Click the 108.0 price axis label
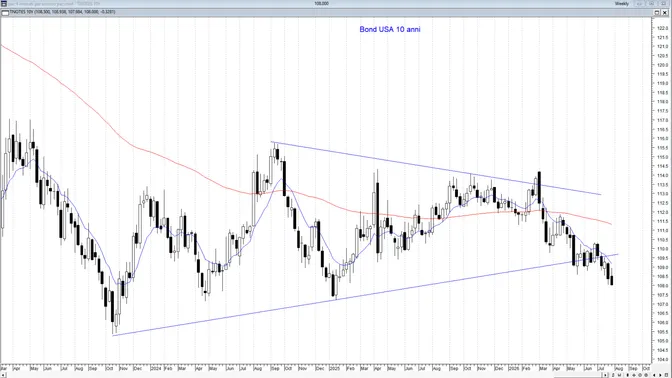Viewport: 672px width, 378px height. [x=662, y=286]
